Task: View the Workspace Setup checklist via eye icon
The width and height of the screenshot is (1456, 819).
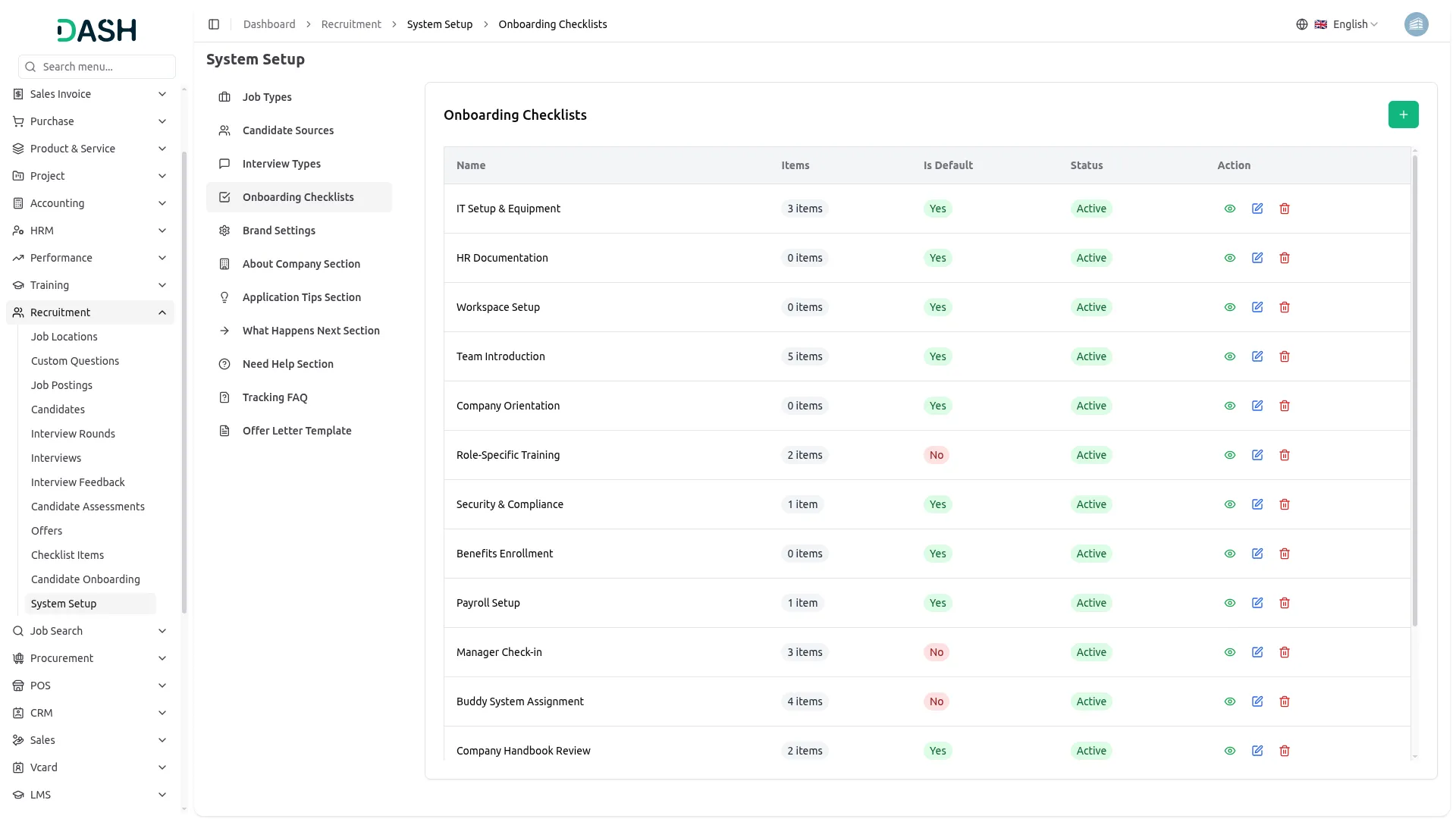Action: 1230,307
